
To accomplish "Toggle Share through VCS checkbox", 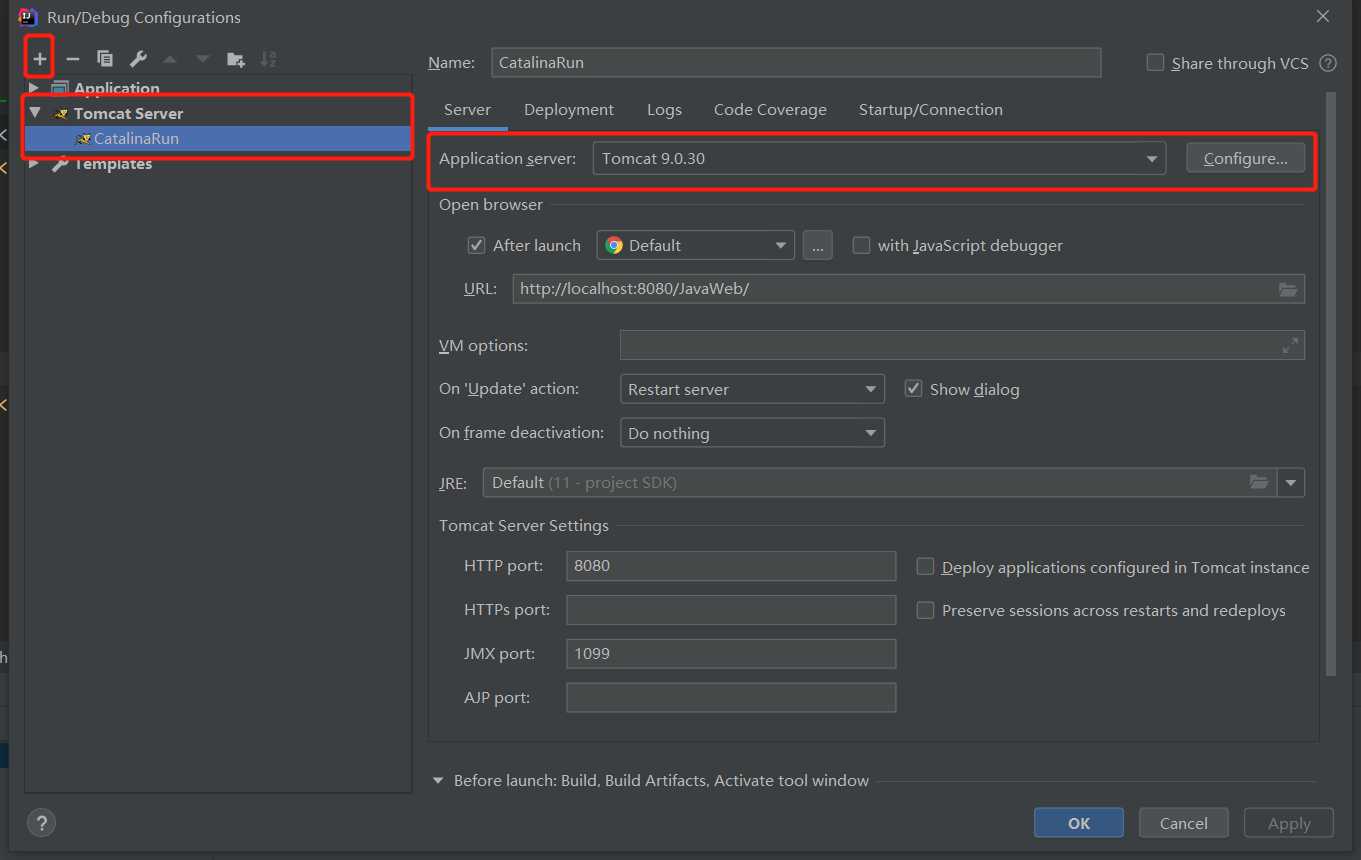I will click(x=1155, y=62).
